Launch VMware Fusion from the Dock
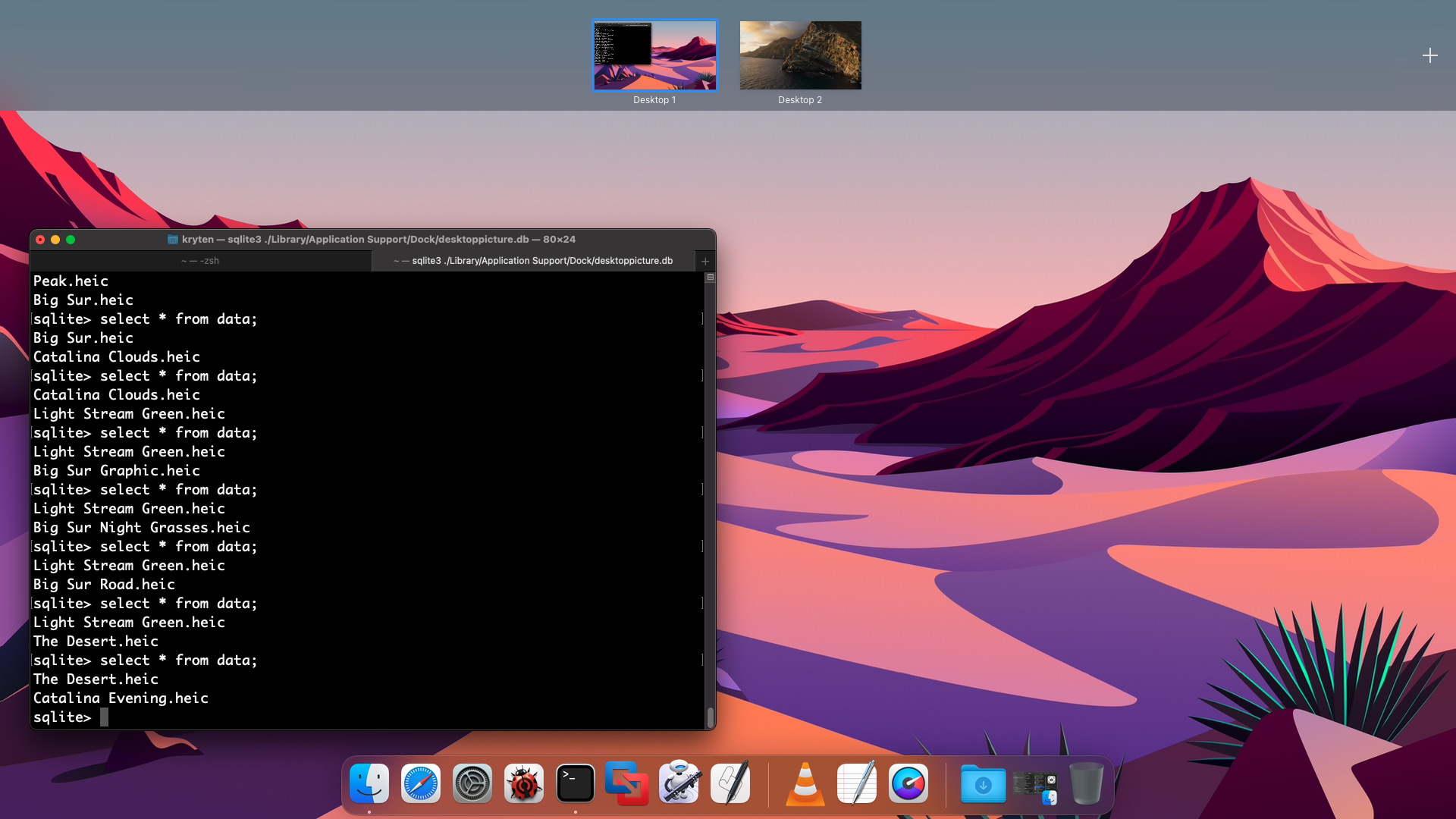The height and width of the screenshot is (819, 1456). (x=627, y=783)
